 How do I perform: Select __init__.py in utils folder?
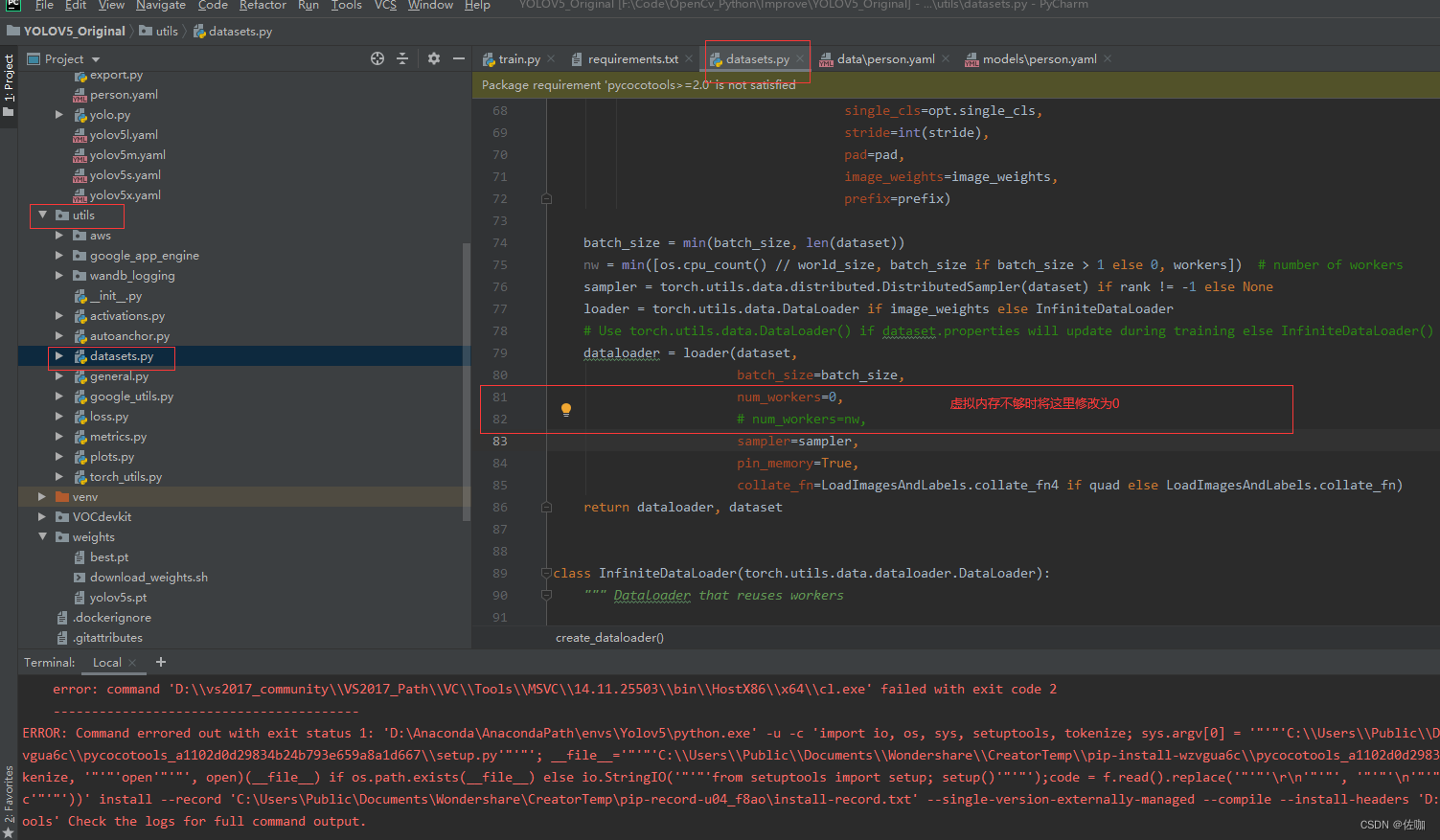pos(115,296)
